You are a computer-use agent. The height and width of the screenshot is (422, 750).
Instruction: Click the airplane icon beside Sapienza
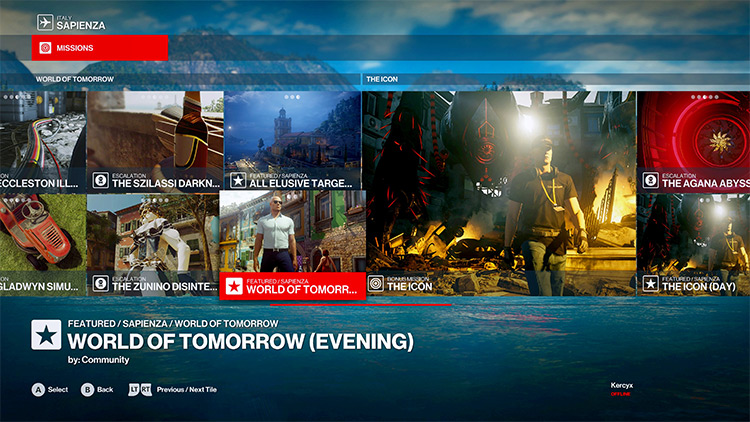pyautogui.click(x=45, y=22)
